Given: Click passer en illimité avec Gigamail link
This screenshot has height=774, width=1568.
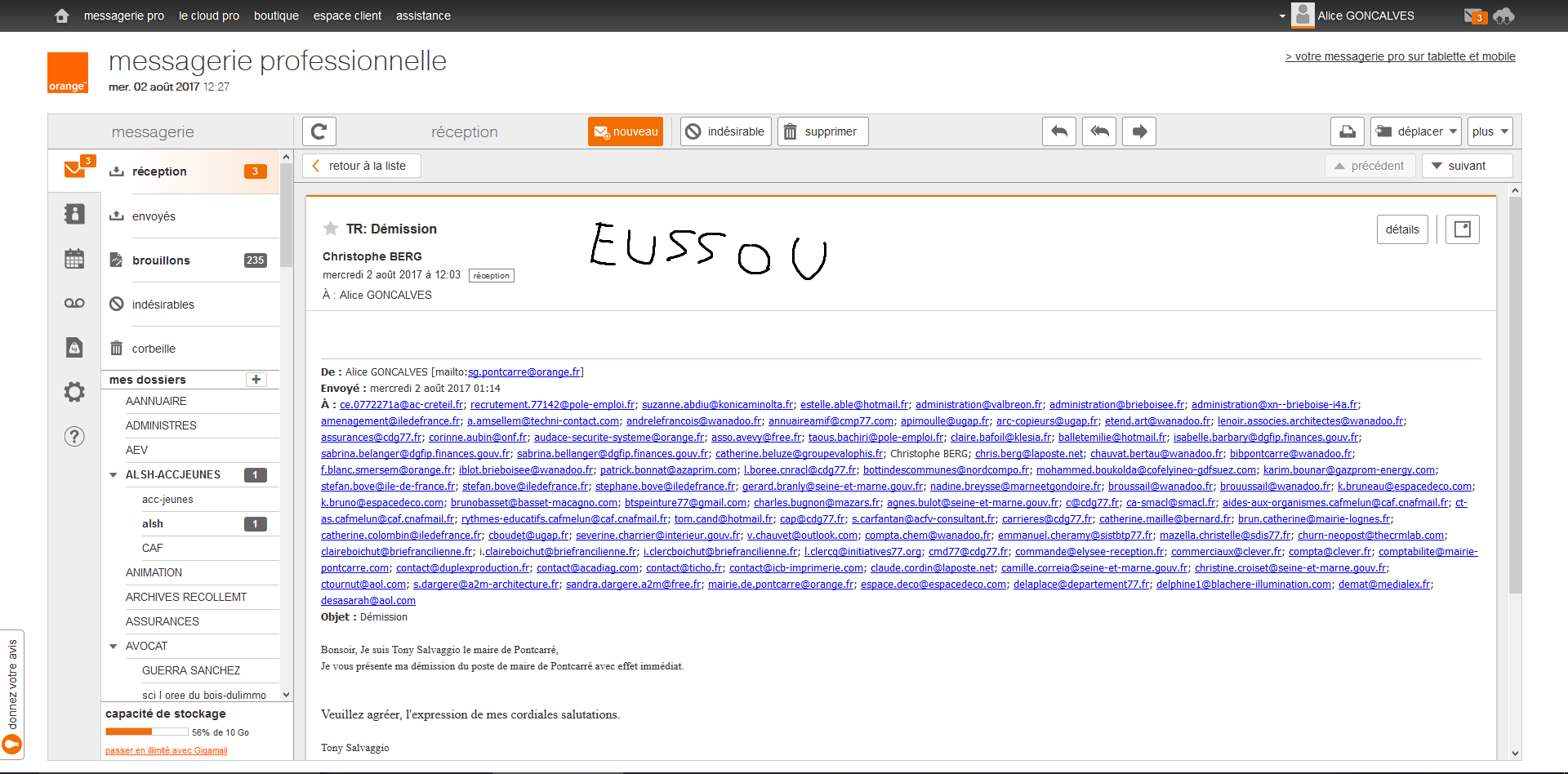Looking at the screenshot, I should pos(167,751).
